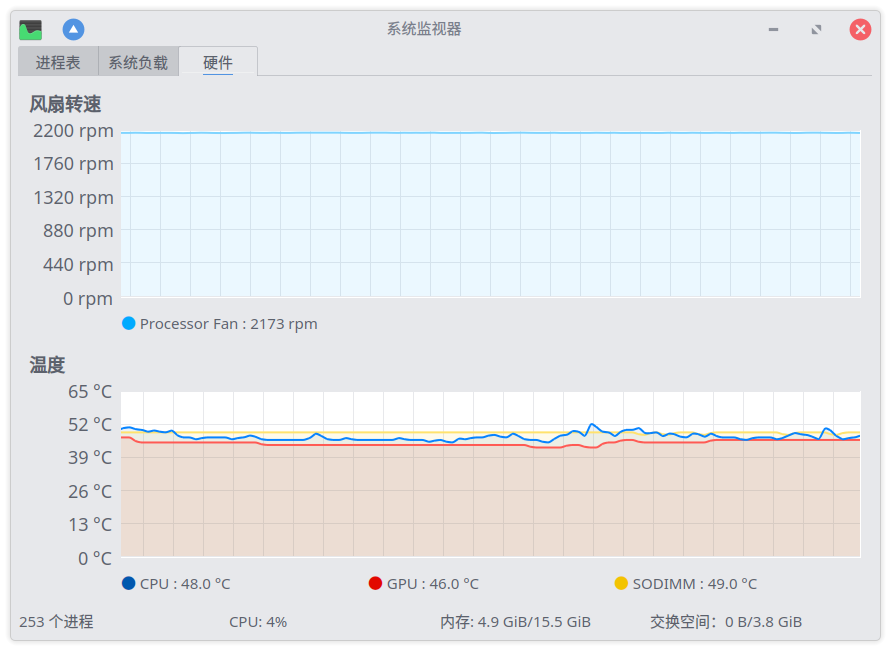Viewport: 891px width, 651px height.
Task: Open the 系统负载 tab
Action: pyautogui.click(x=138, y=62)
